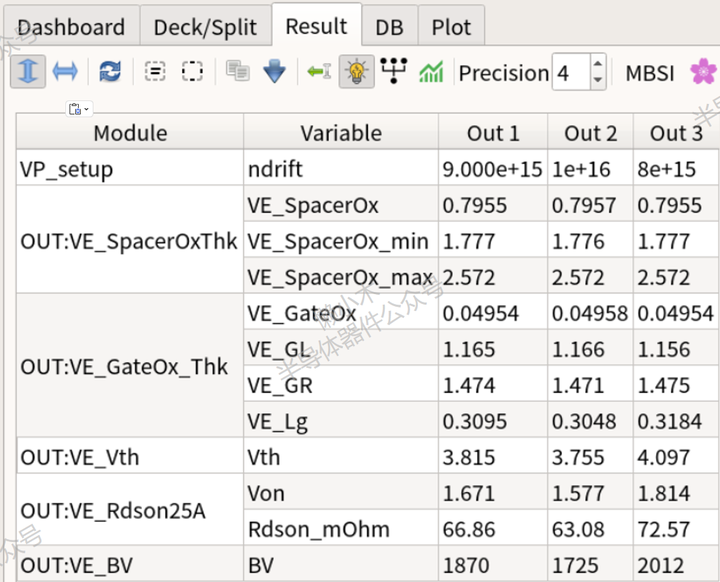This screenshot has width=720, height=582.
Task: Click the 1e+16 value cell
Action: click(x=591, y=168)
